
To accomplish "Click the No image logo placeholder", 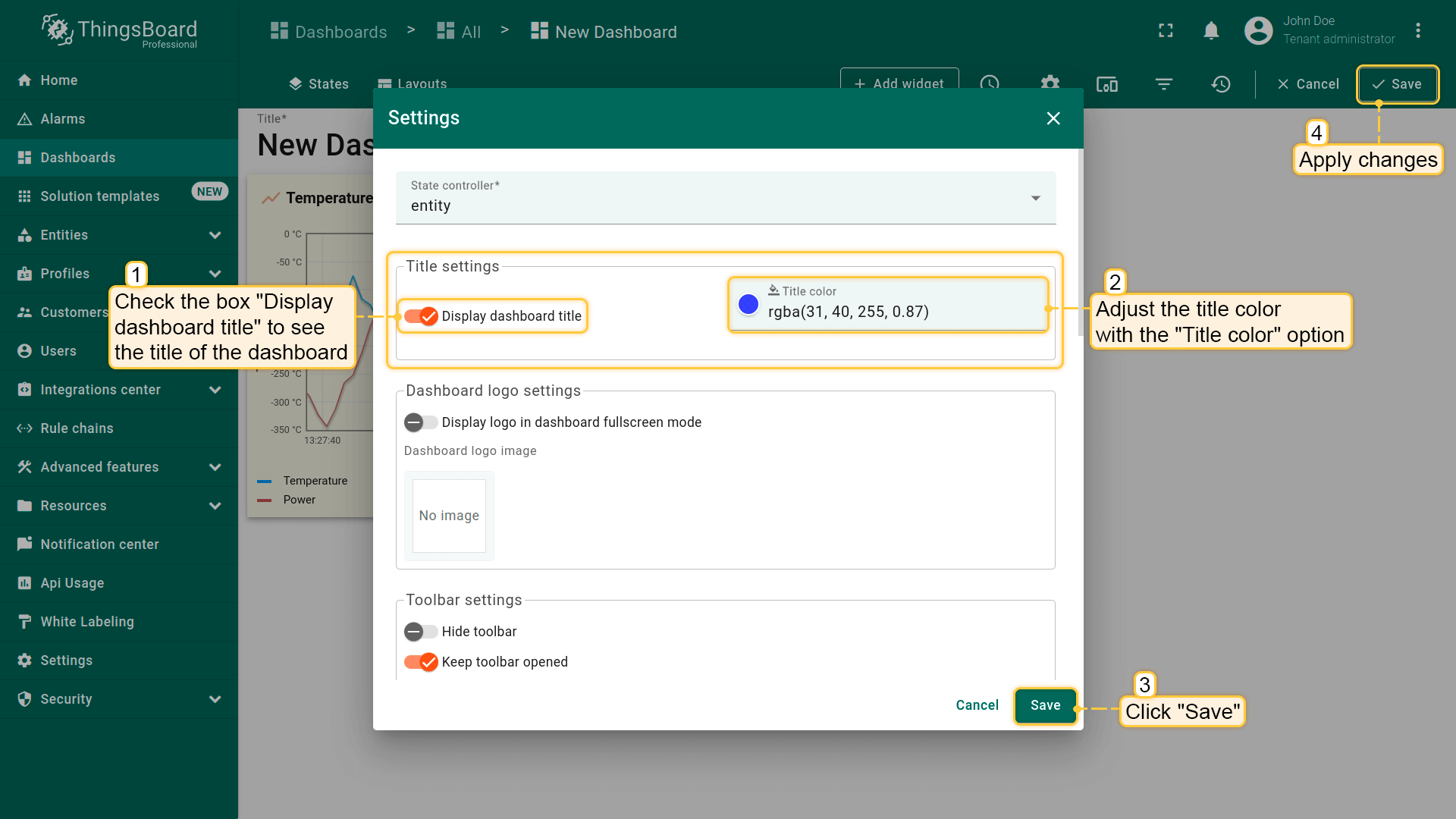I will [x=449, y=516].
